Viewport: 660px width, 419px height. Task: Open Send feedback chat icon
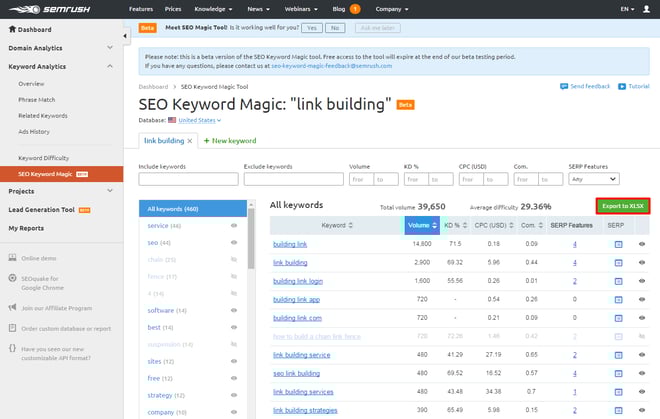564,86
